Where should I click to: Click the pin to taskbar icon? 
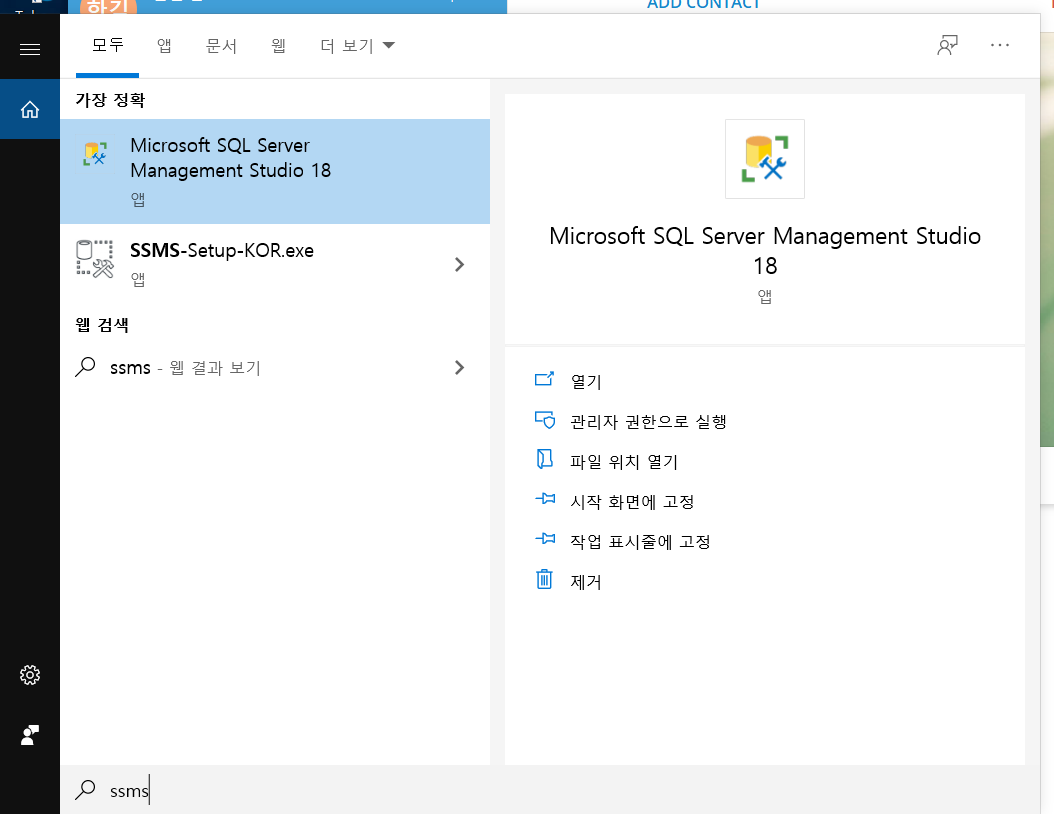[545, 538]
